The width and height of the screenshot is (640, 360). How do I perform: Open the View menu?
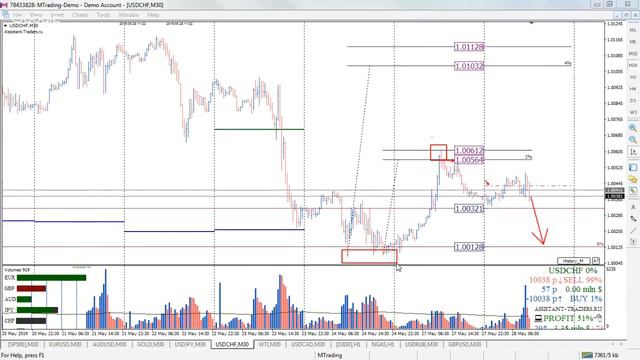36,15
